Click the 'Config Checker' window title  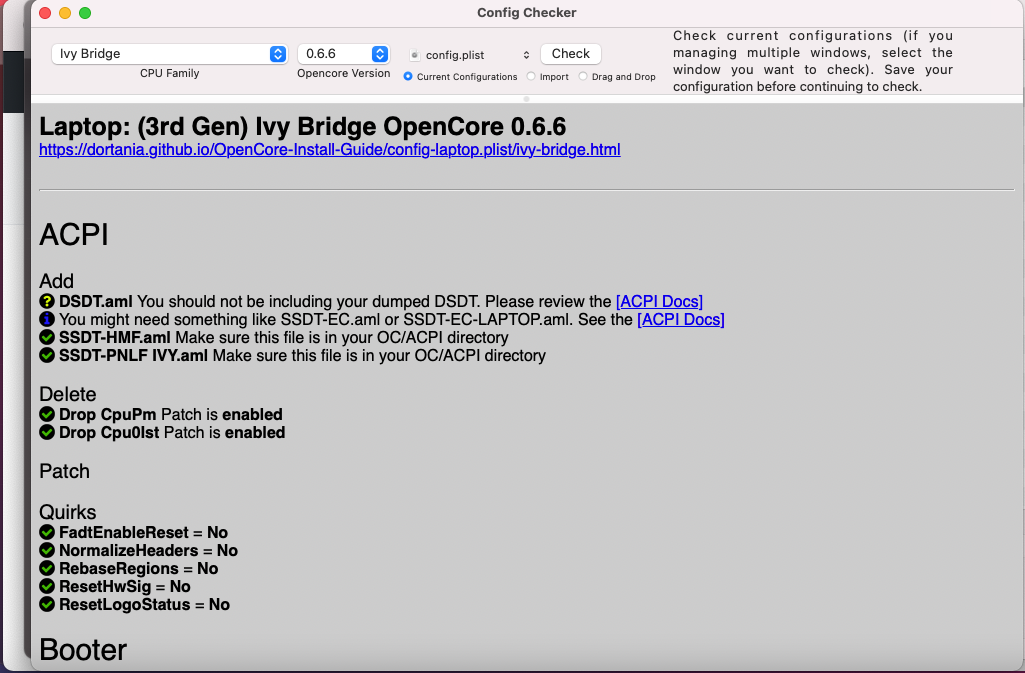tap(526, 12)
